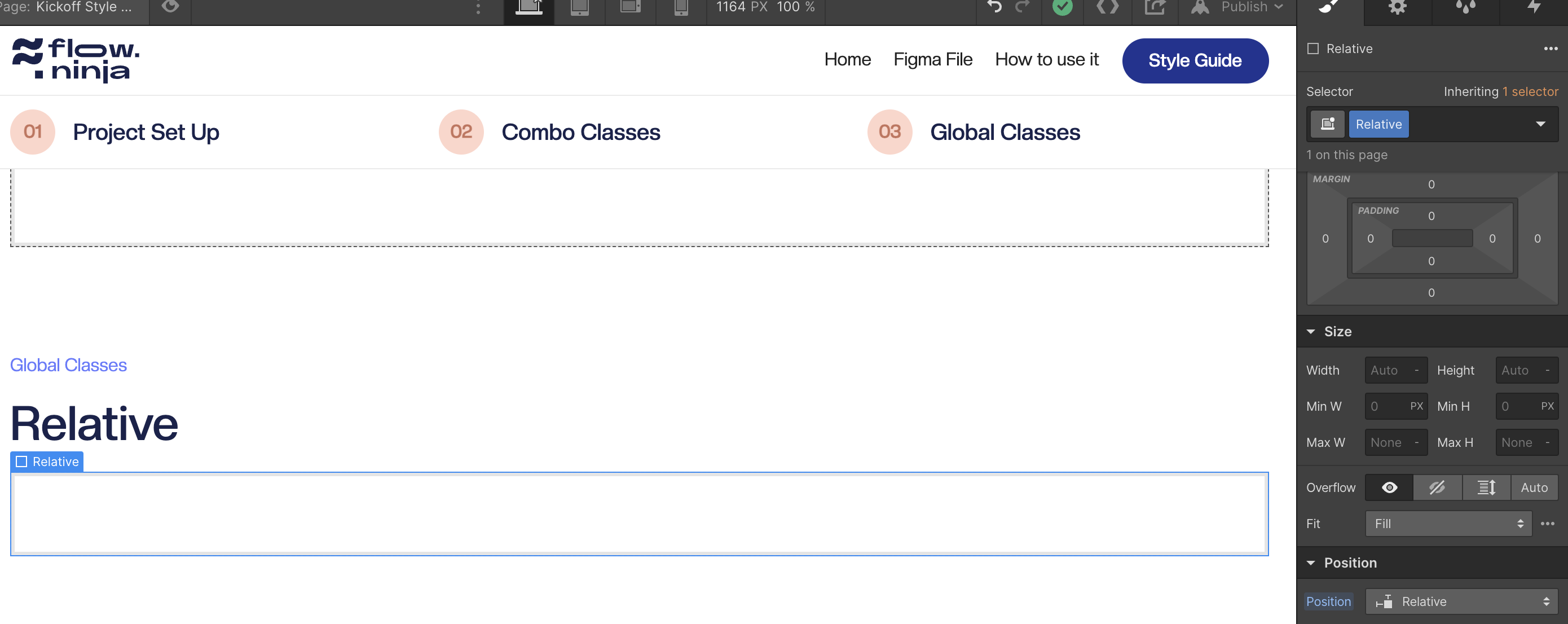This screenshot has height=624, width=1568.
Task: Open the Position dropdown set to Relative
Action: point(1461,601)
